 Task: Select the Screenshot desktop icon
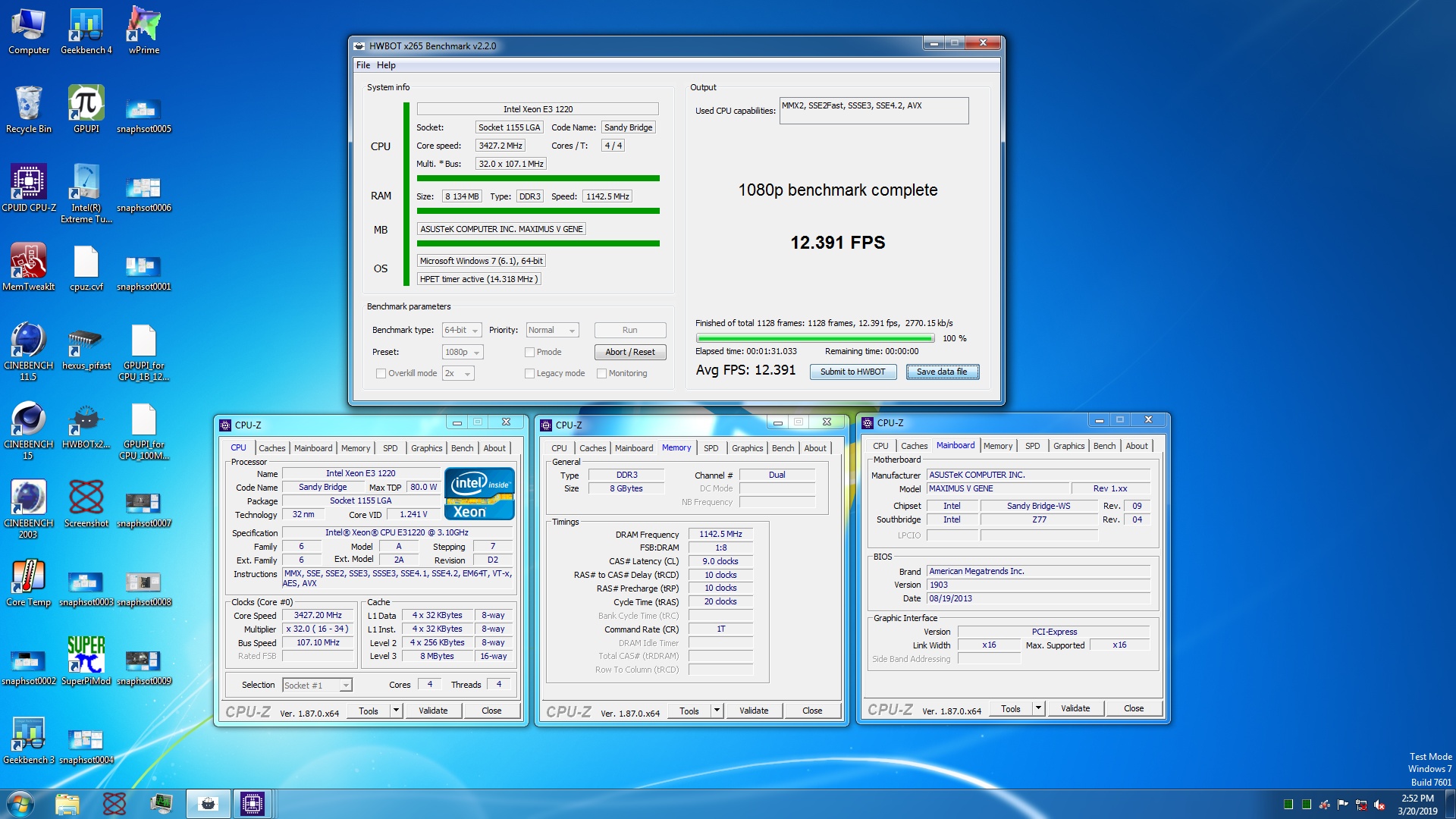pyautogui.click(x=86, y=504)
